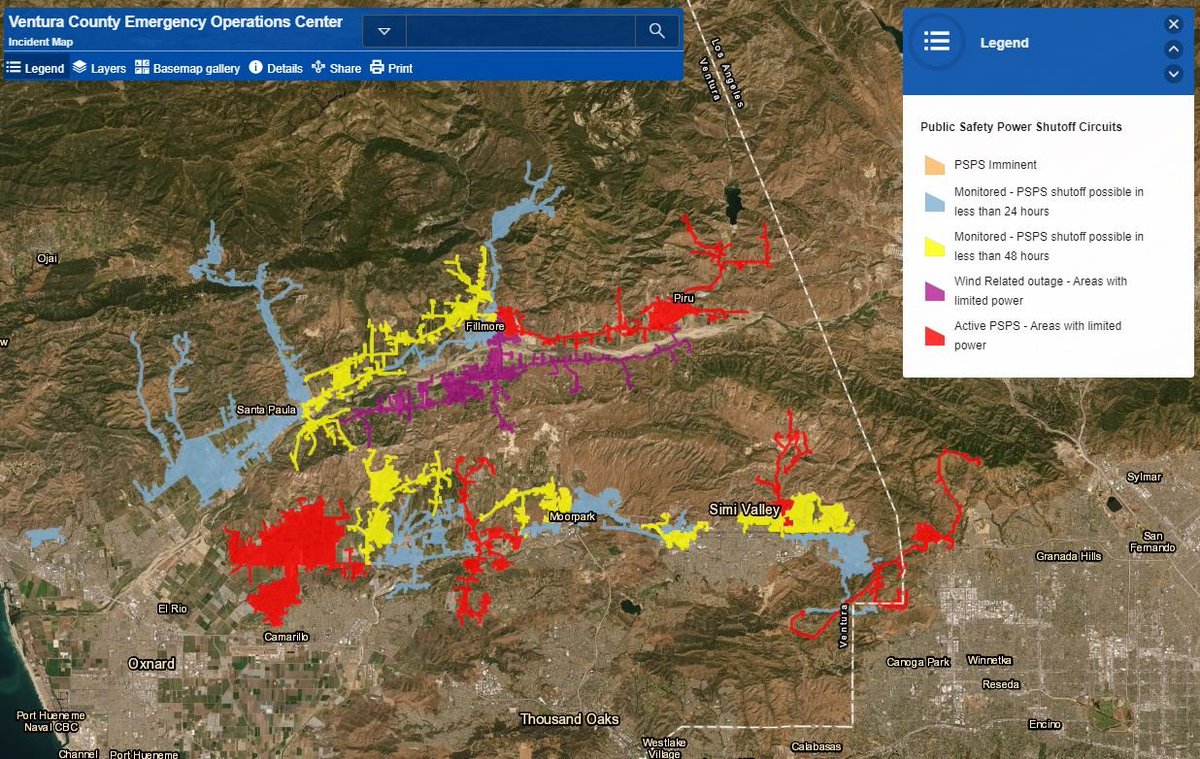This screenshot has height=759, width=1200.
Task: Click 'Public Safety Power Shutoff Circuits' heading
Action: [x=1021, y=127]
